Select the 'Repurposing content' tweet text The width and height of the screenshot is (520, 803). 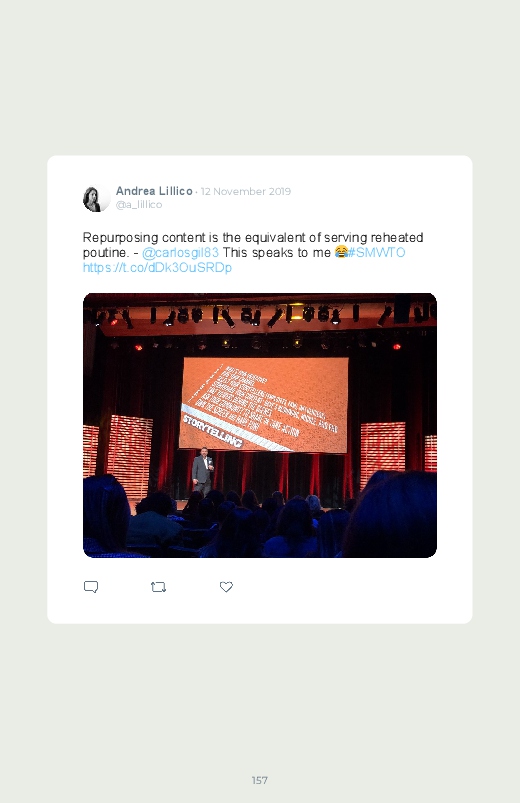point(253,252)
